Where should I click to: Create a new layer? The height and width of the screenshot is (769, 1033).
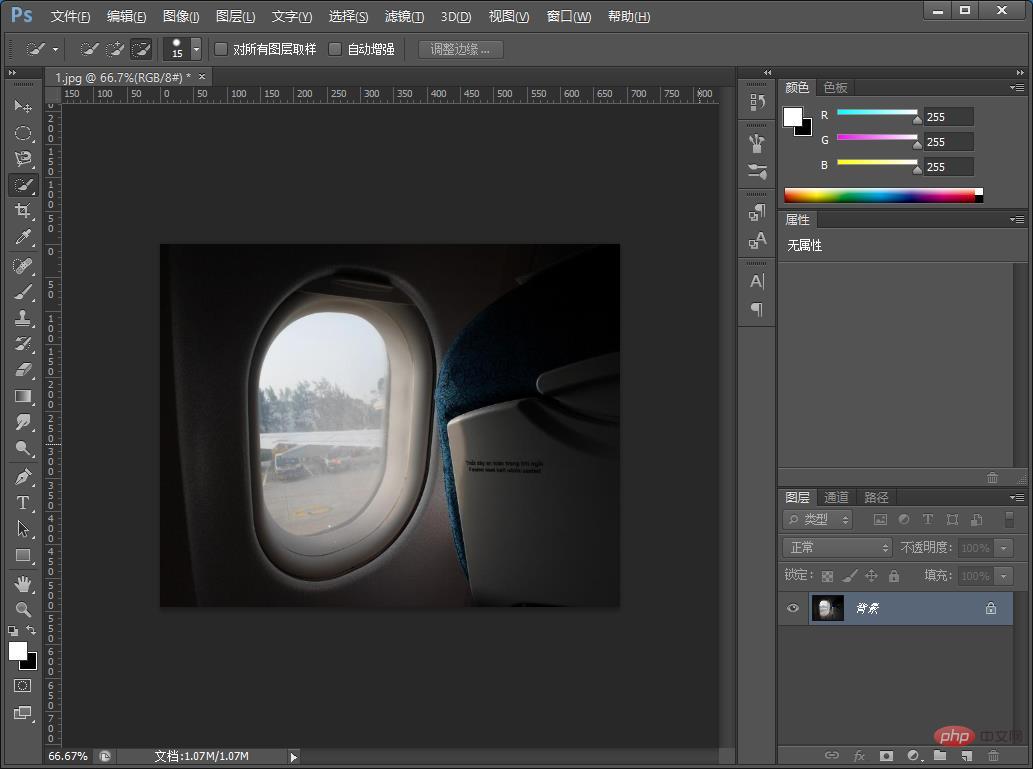[966, 756]
